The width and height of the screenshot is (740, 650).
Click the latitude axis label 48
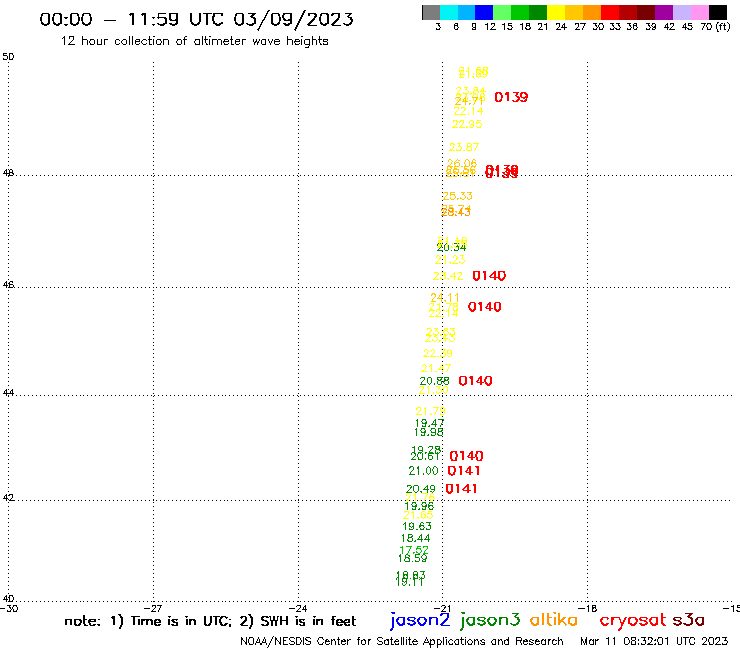(x=8, y=173)
